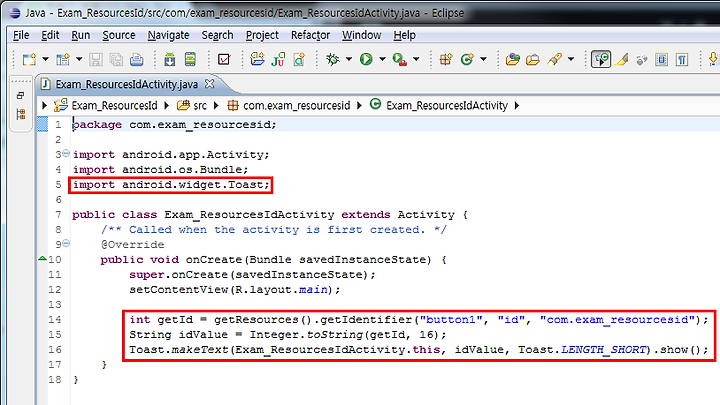Open the Android SDK Manager icon
The width and height of the screenshot is (720, 405).
[x=169, y=59]
